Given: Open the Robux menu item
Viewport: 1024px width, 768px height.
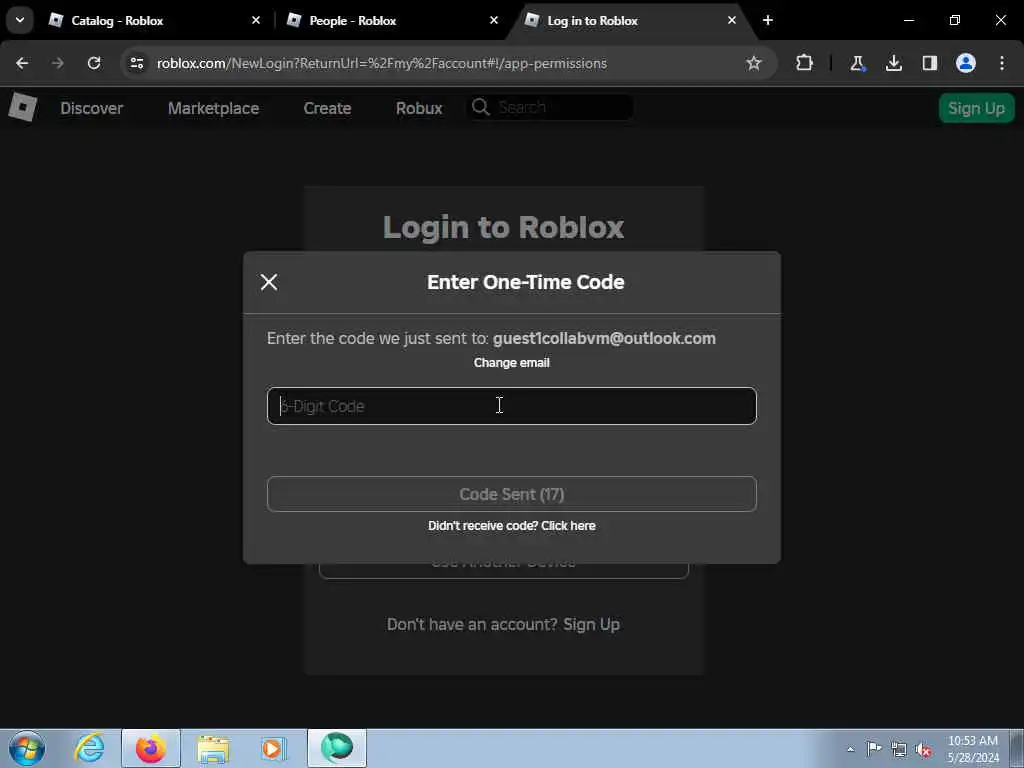Looking at the screenshot, I should pyautogui.click(x=419, y=108).
